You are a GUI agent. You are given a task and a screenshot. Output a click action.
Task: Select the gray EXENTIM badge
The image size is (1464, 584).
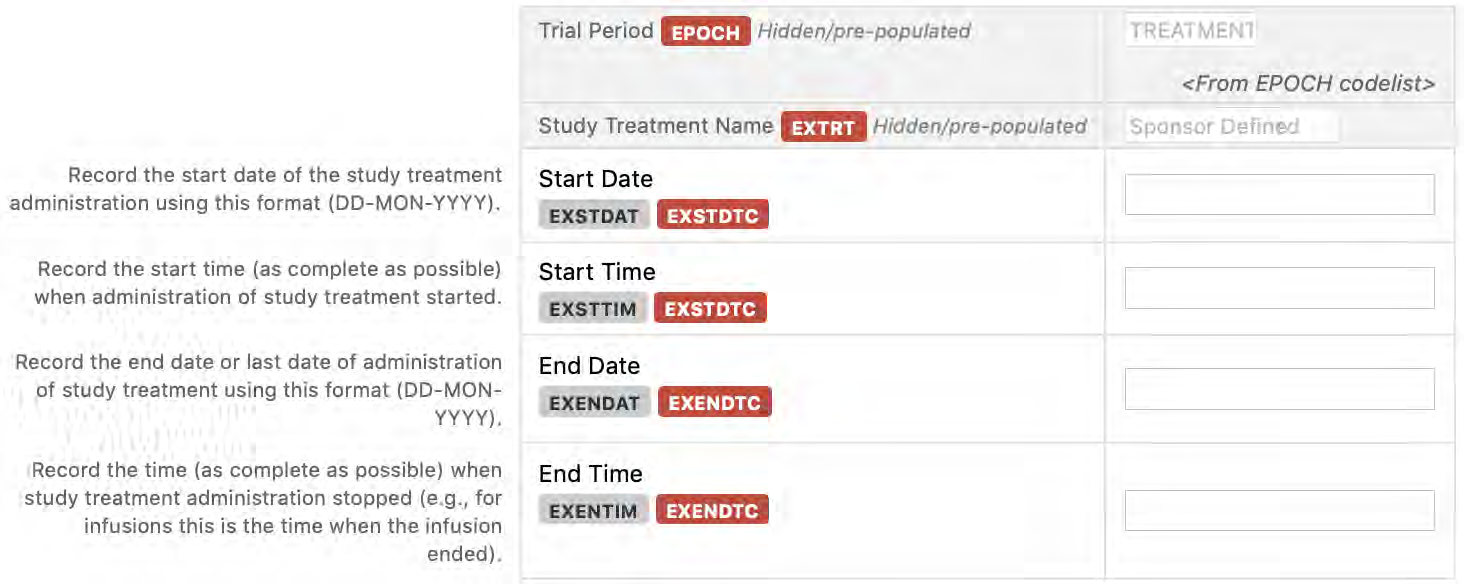coord(593,511)
